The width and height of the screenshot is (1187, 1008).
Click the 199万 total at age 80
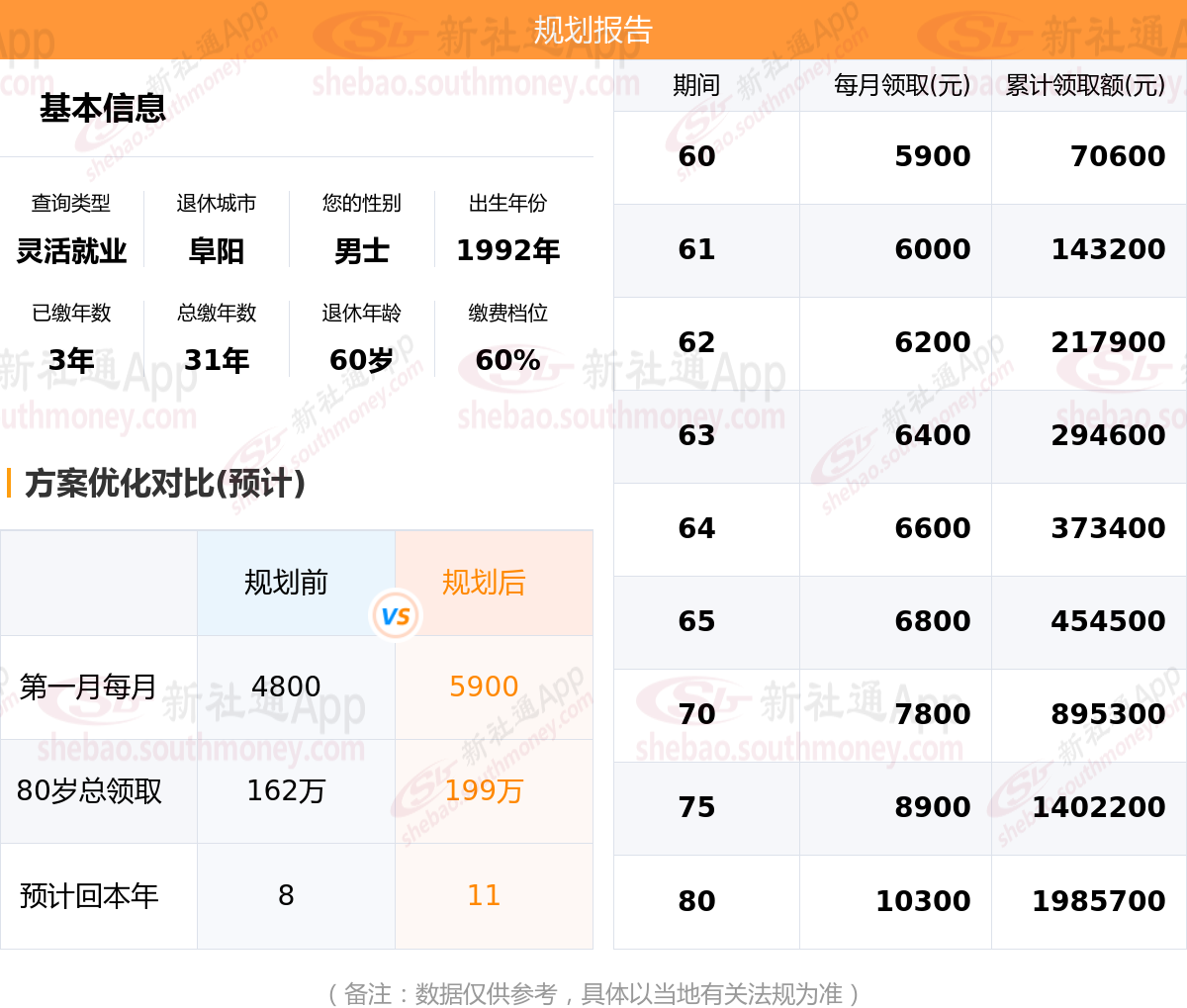pyautogui.click(x=484, y=790)
